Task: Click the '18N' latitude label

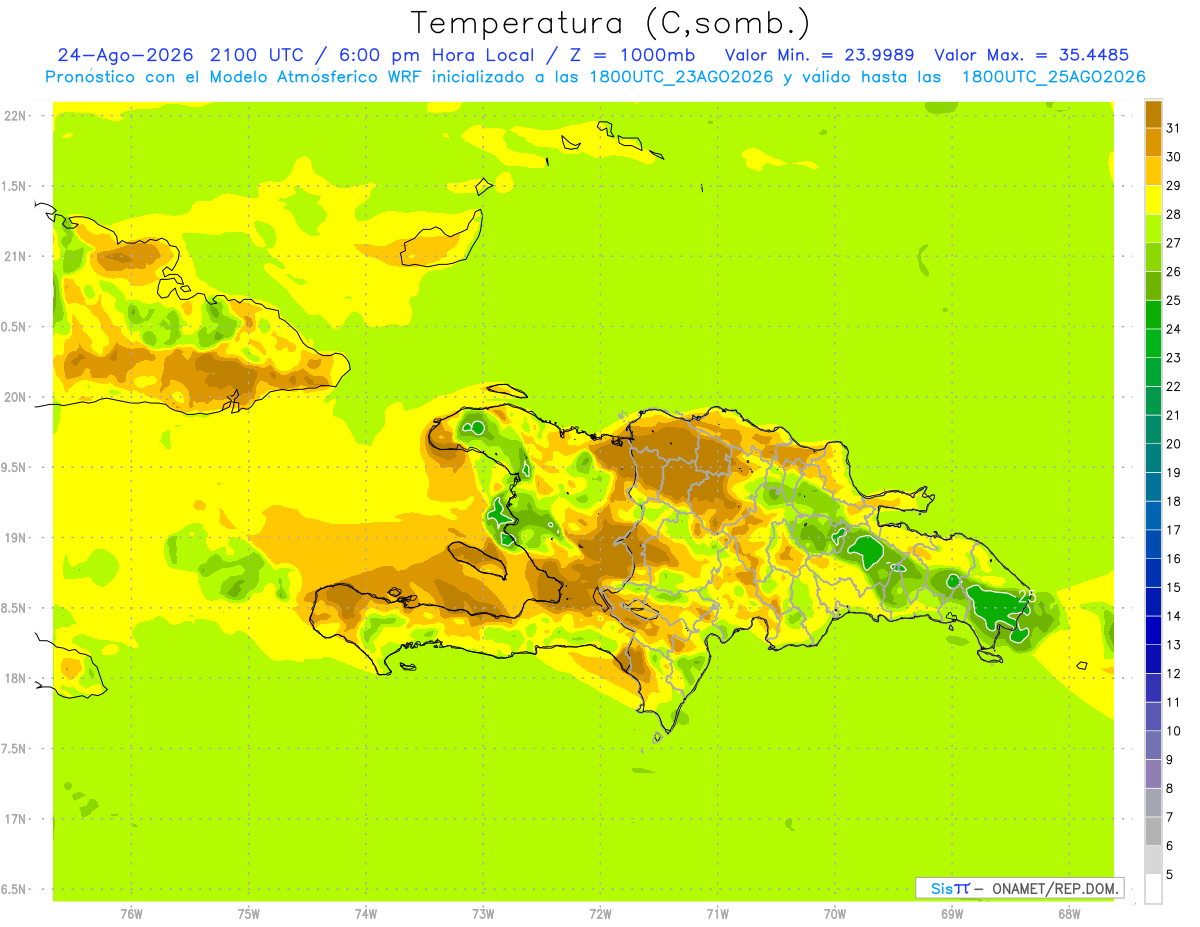Action: [14, 678]
